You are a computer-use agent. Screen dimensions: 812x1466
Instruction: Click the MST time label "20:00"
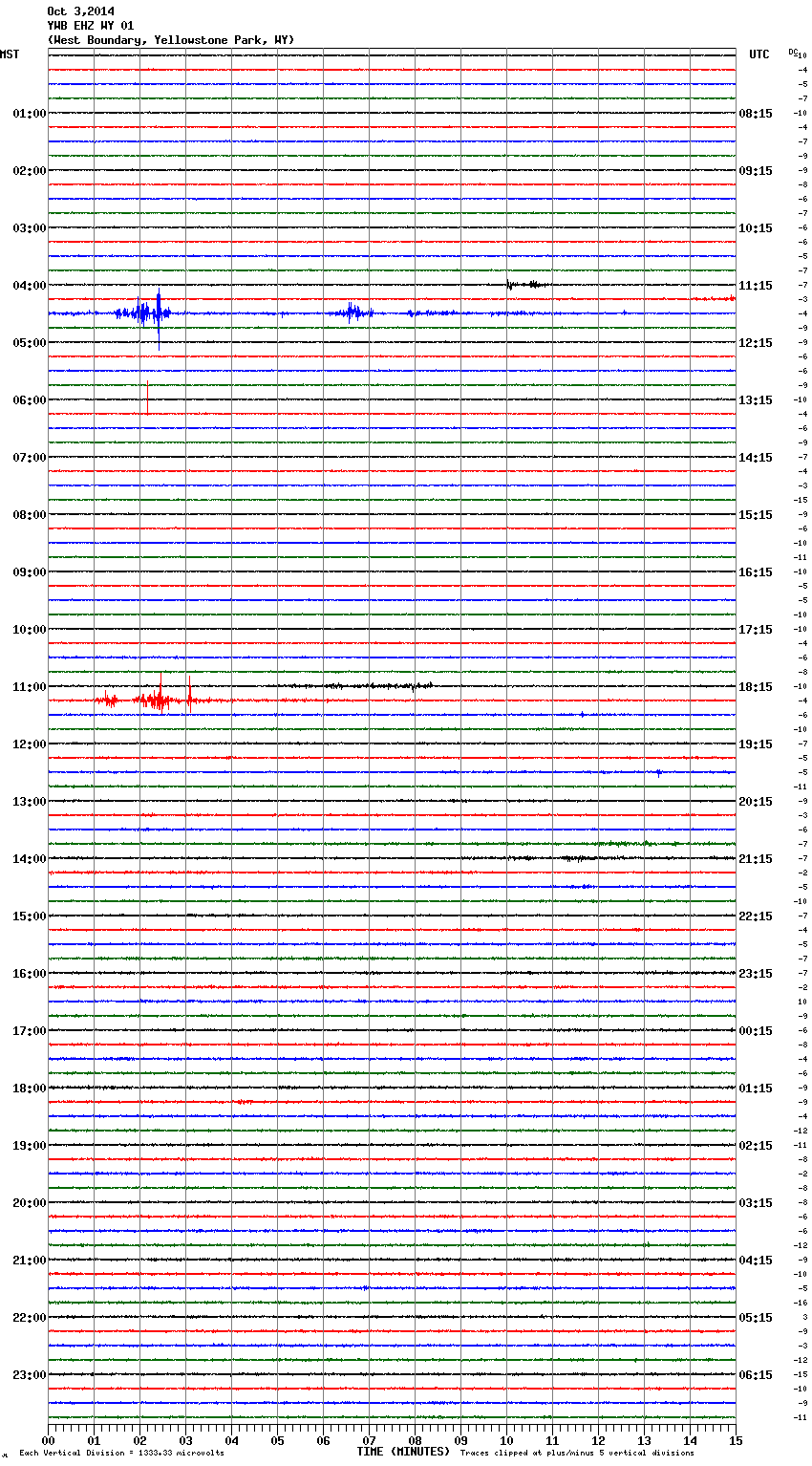pos(30,1203)
